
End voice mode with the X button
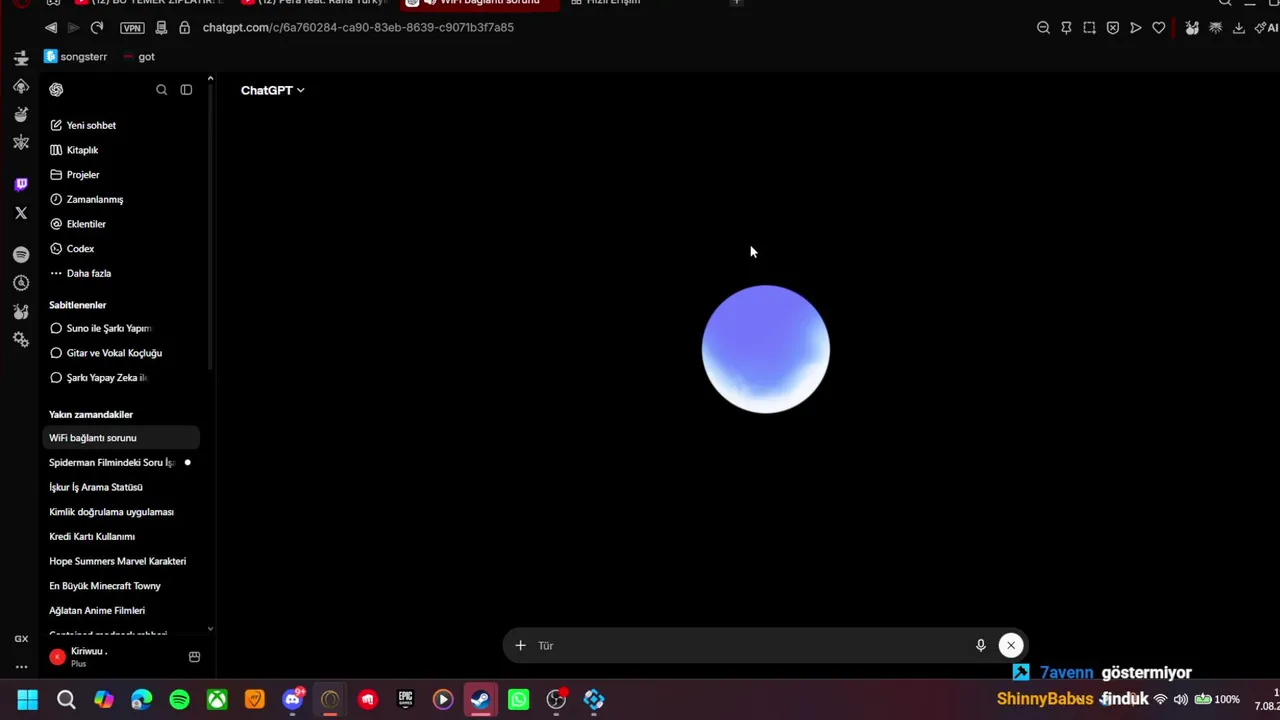coord(1011,646)
